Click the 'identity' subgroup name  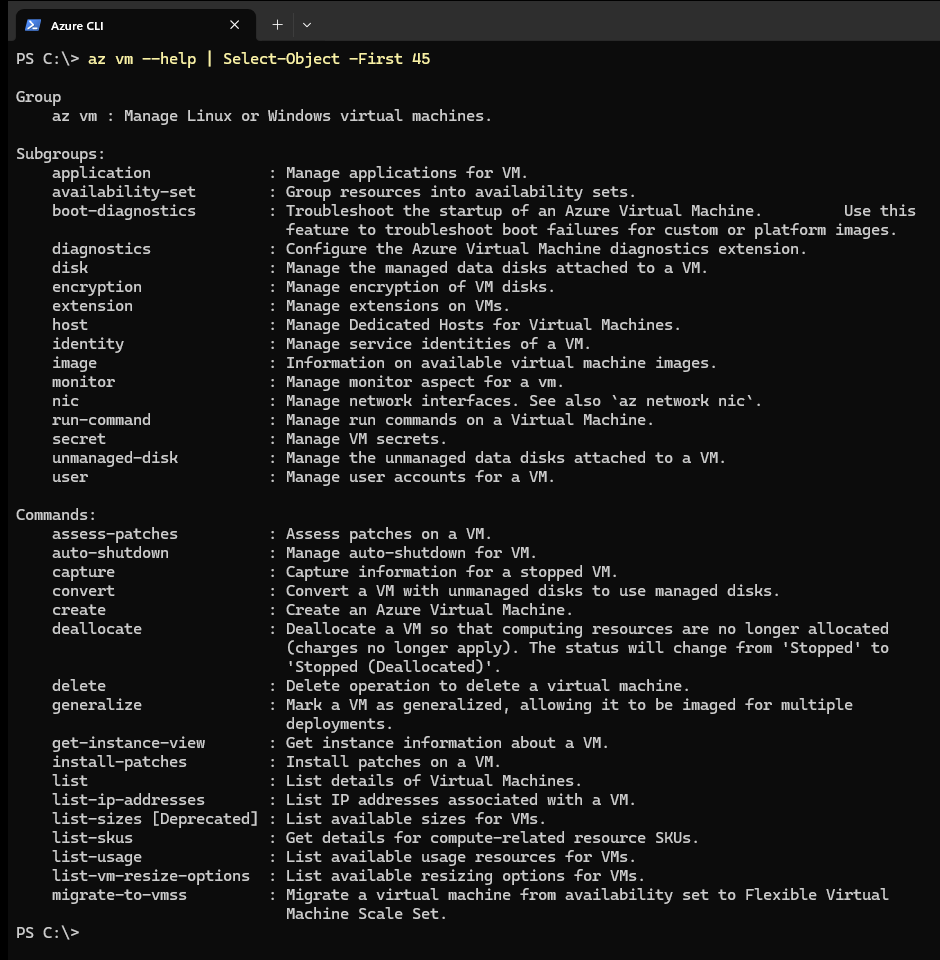[x=88, y=344]
